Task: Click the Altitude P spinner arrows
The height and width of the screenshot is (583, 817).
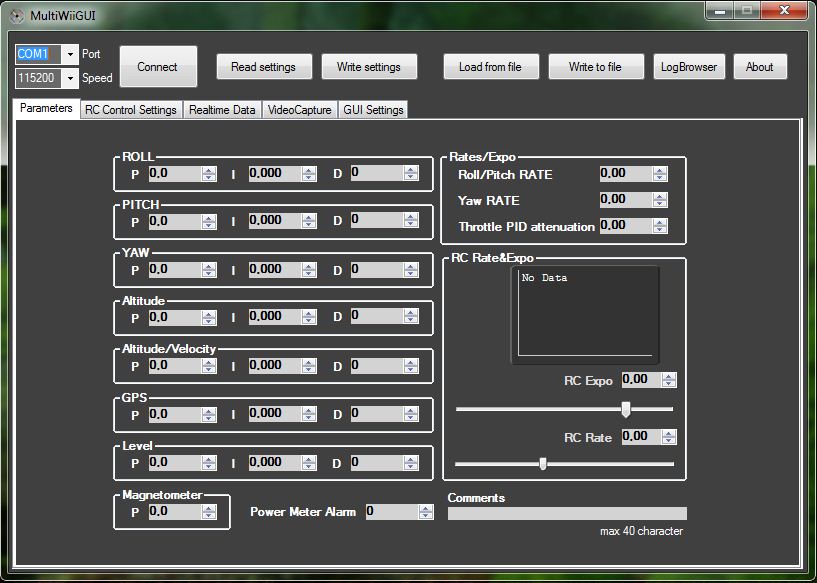Action: (x=209, y=318)
